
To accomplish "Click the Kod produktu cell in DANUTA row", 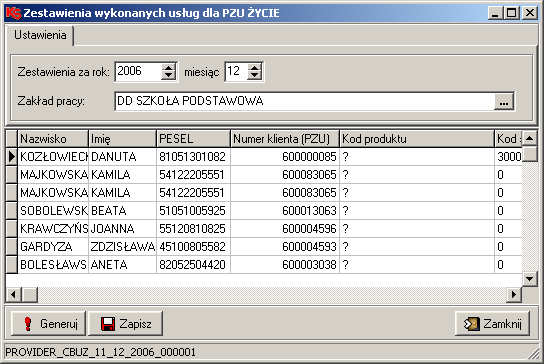I will [x=417, y=157].
